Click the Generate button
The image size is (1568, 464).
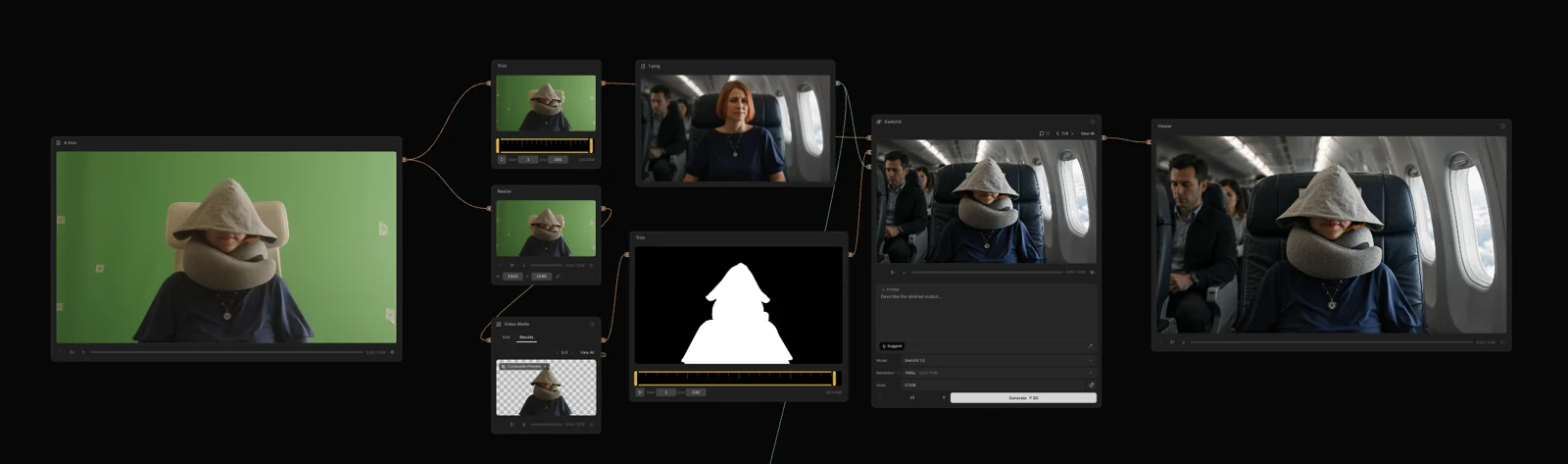(x=1023, y=397)
